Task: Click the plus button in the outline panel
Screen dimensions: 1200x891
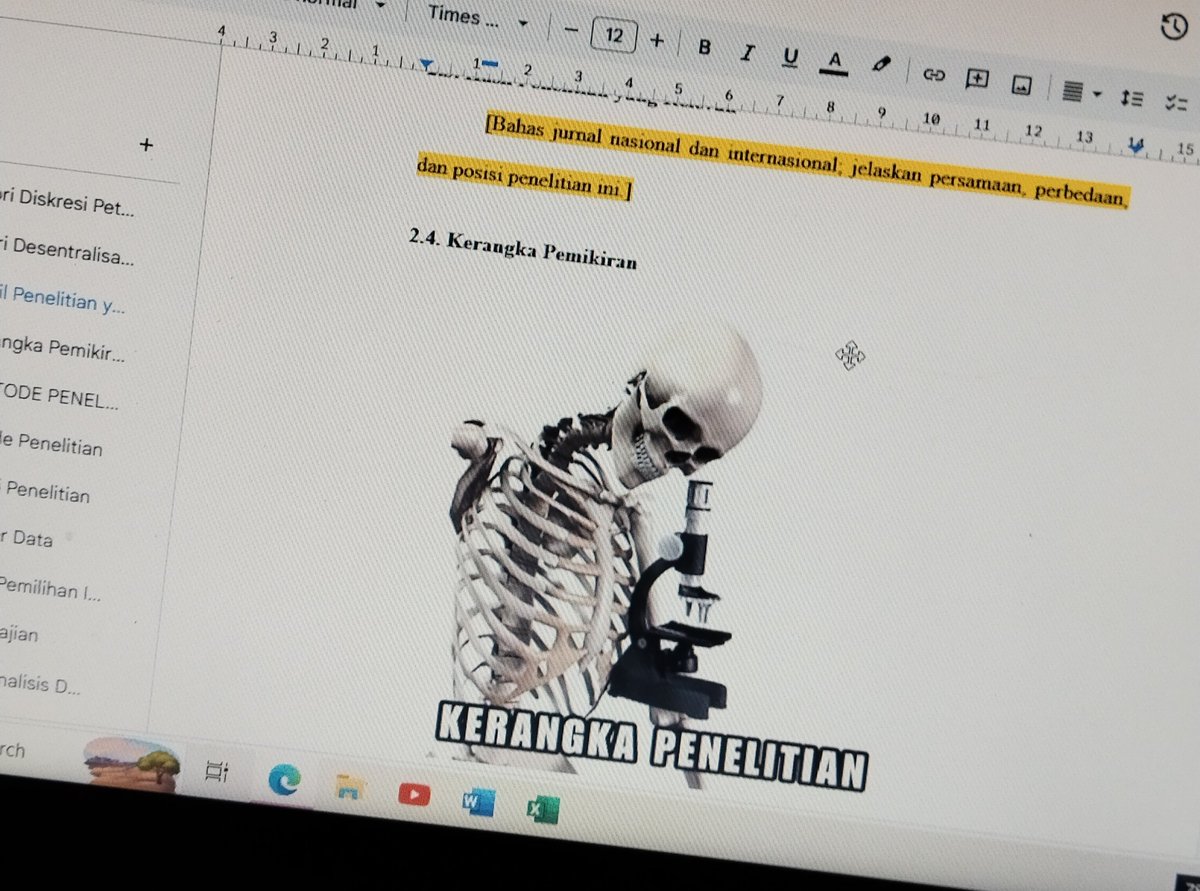Action: click(x=146, y=145)
